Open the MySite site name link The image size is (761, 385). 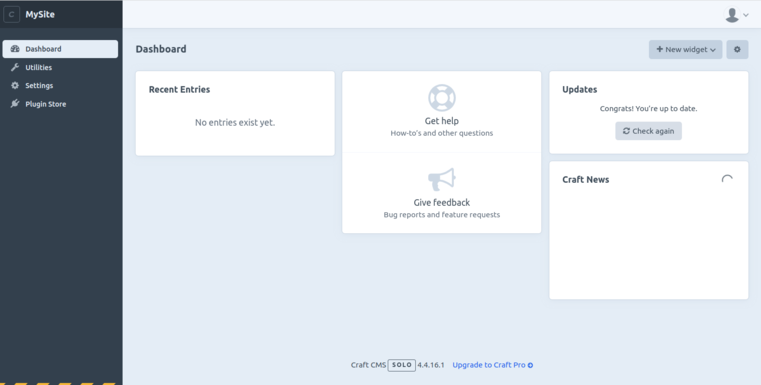coord(40,15)
